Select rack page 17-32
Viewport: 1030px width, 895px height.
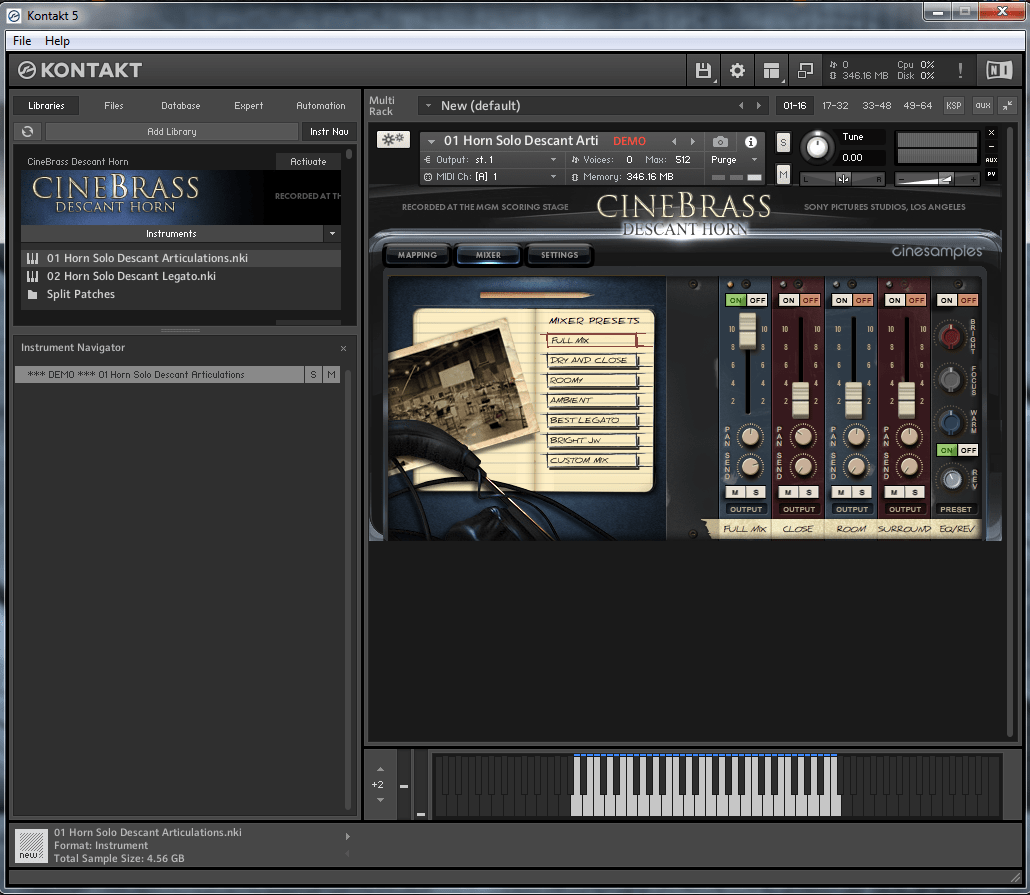[x=835, y=106]
